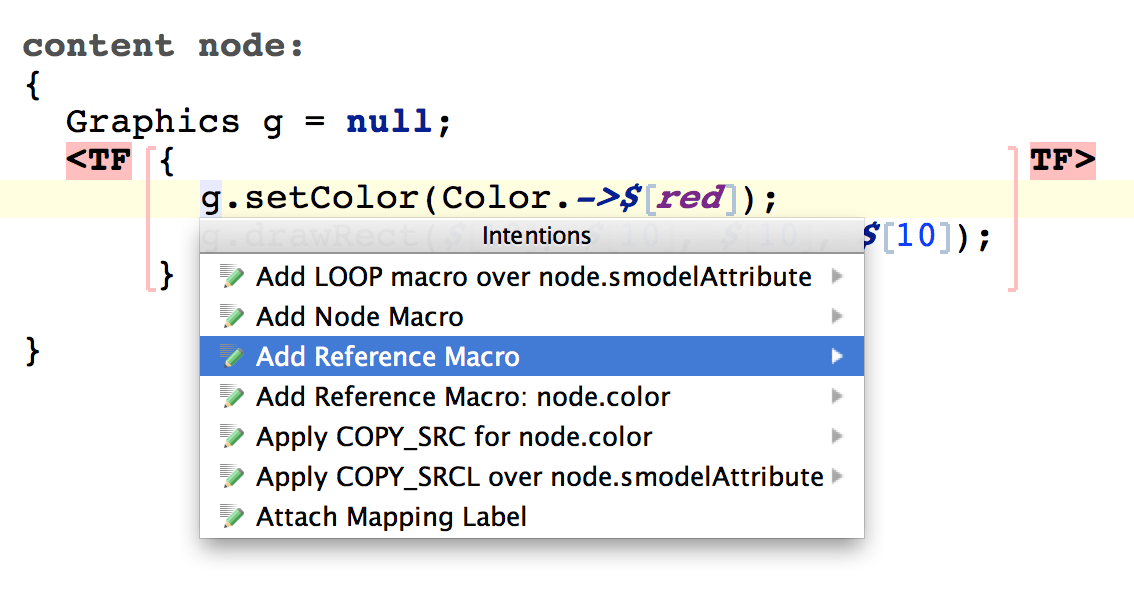Image resolution: width=1134 pixels, height=614 pixels.
Task: Click the content node: header text
Action: [163, 46]
